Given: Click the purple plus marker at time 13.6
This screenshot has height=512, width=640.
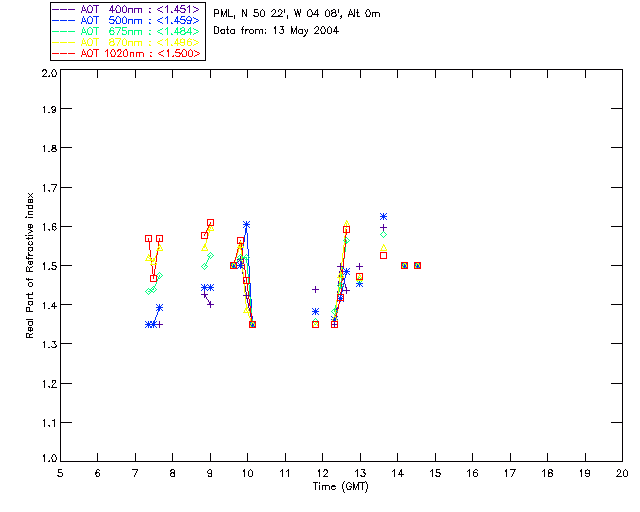Looking at the screenshot, I should click(383, 227).
